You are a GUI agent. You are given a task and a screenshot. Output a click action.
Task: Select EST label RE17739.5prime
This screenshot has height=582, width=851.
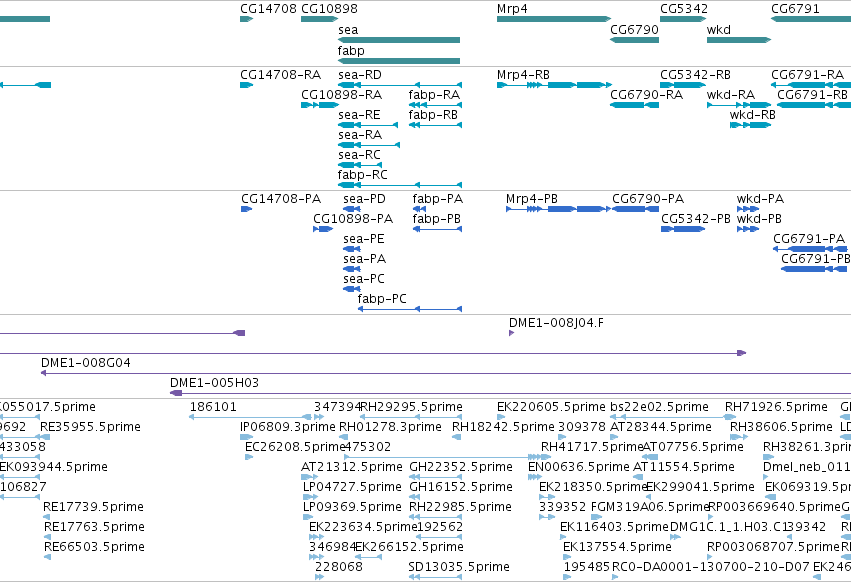tap(93, 507)
